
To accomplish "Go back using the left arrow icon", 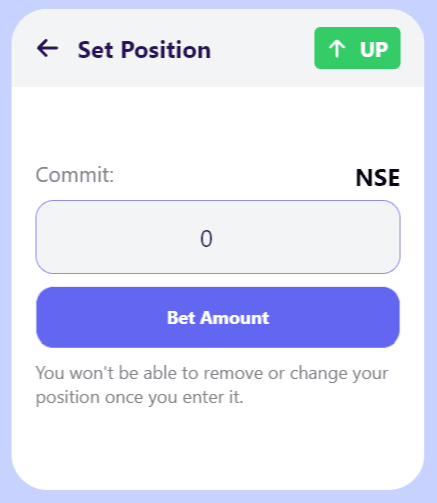I will pos(47,48).
